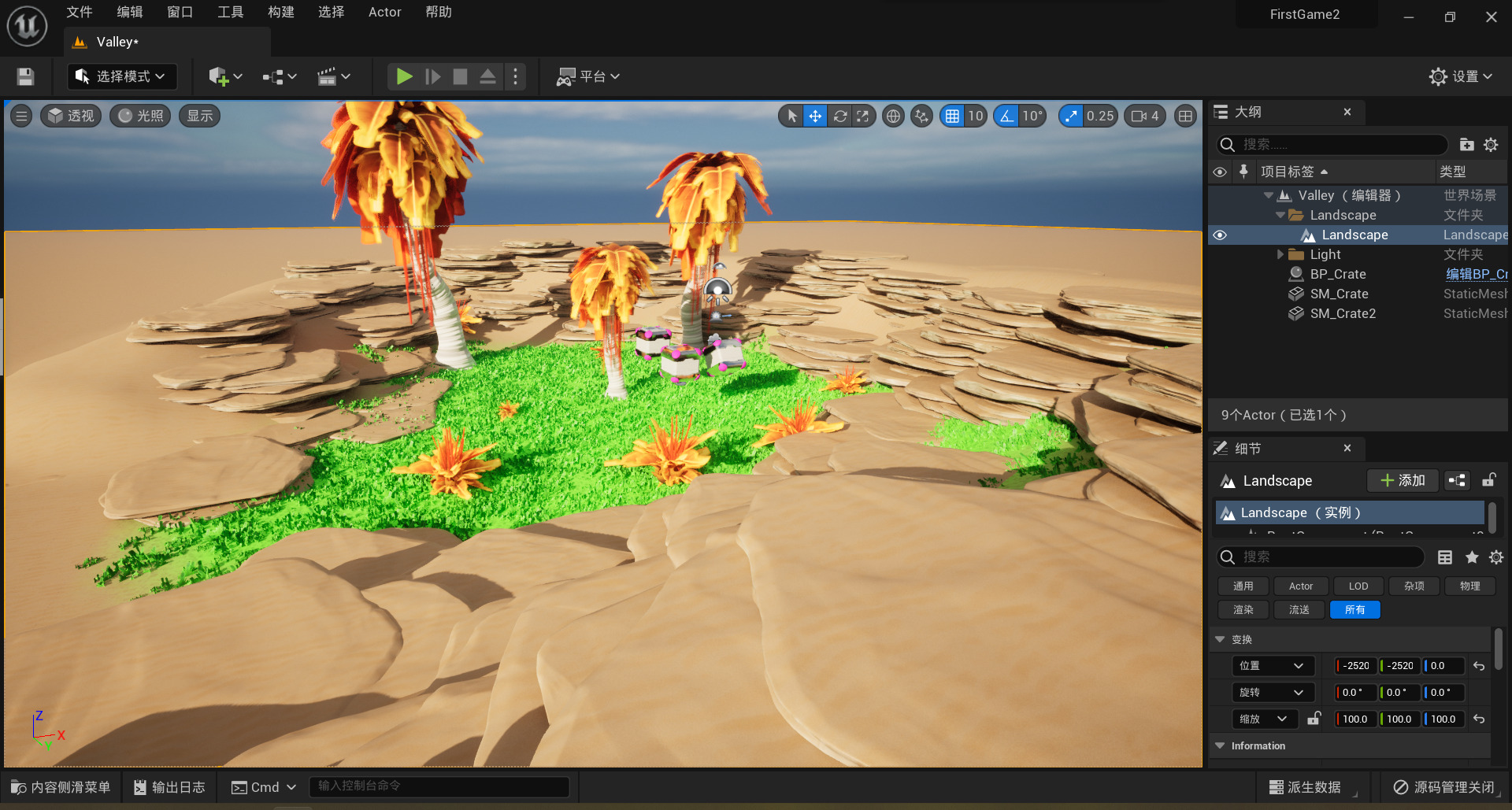This screenshot has width=1512, height=810.
Task: Open the 窗口 menu
Action: coord(180,12)
